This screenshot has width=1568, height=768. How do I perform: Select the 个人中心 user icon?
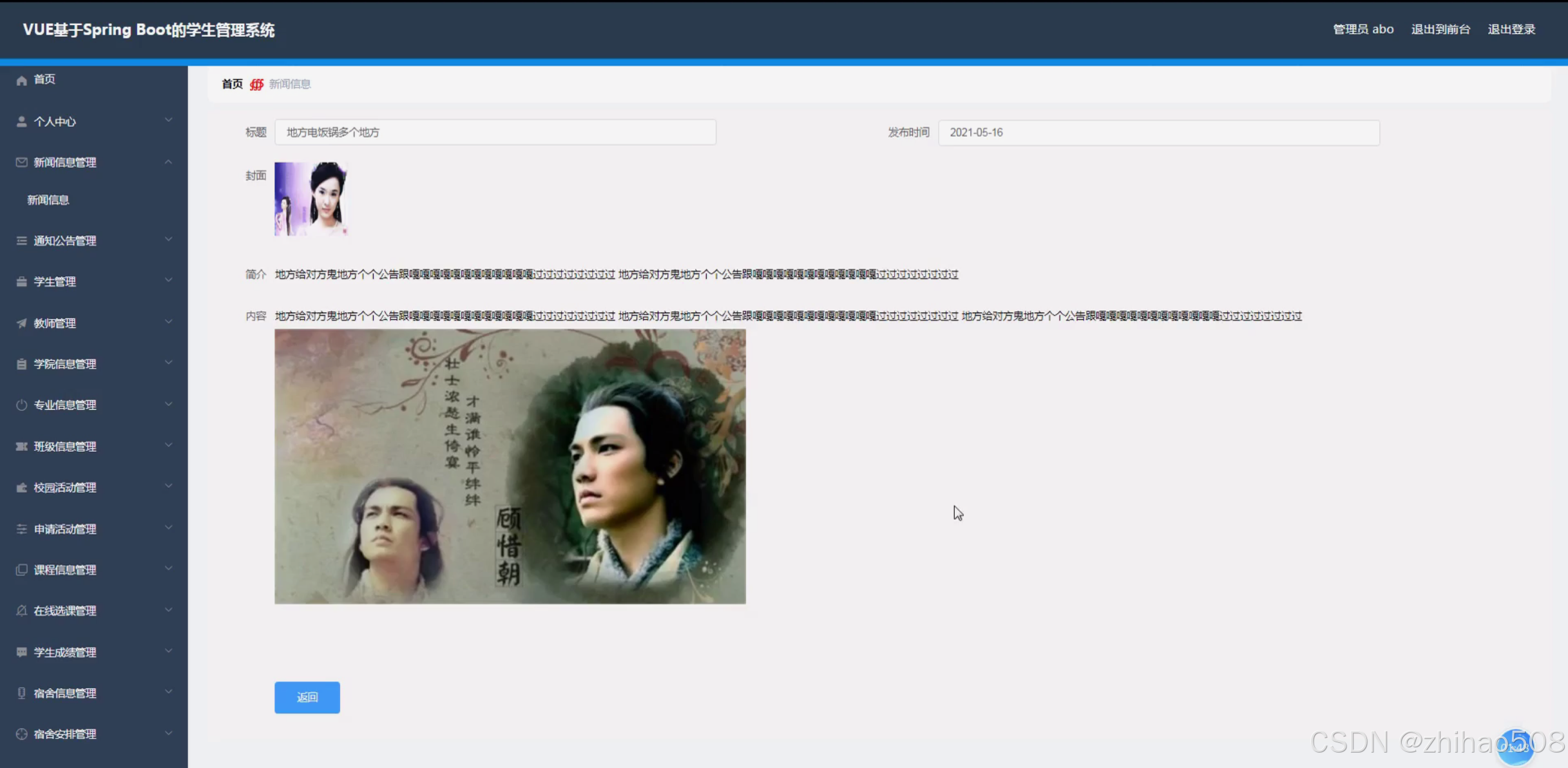(21, 120)
